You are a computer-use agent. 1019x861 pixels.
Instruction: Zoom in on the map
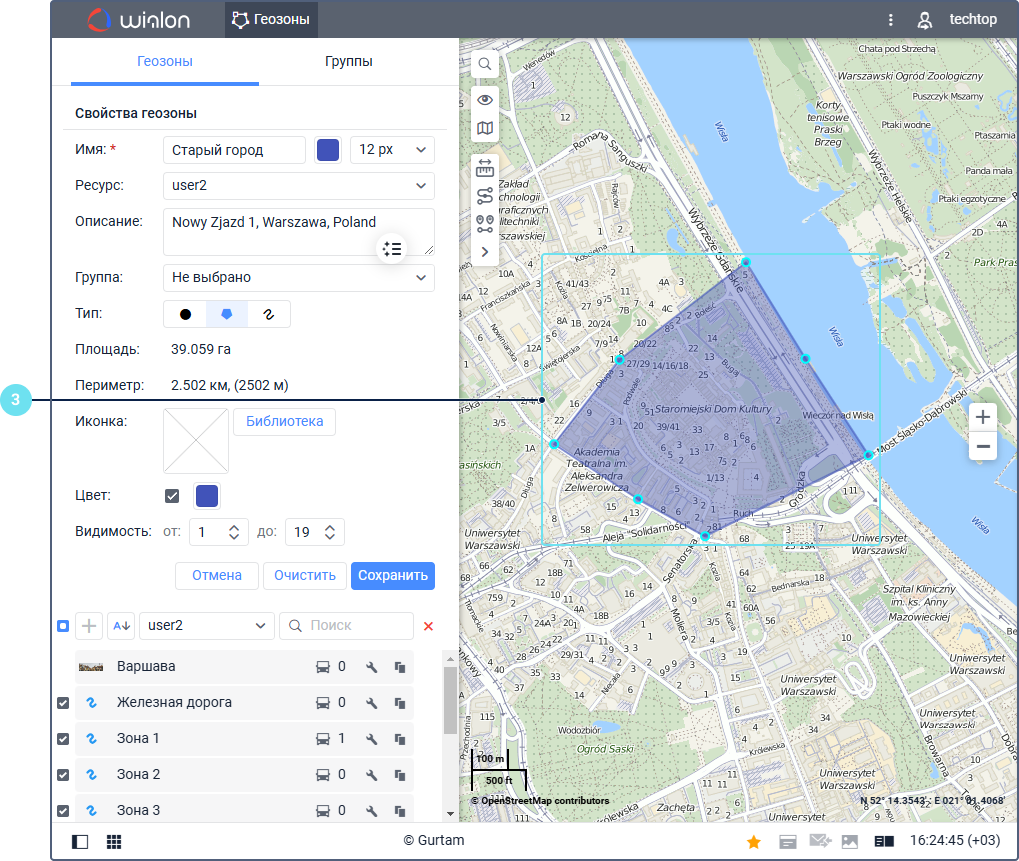(983, 417)
